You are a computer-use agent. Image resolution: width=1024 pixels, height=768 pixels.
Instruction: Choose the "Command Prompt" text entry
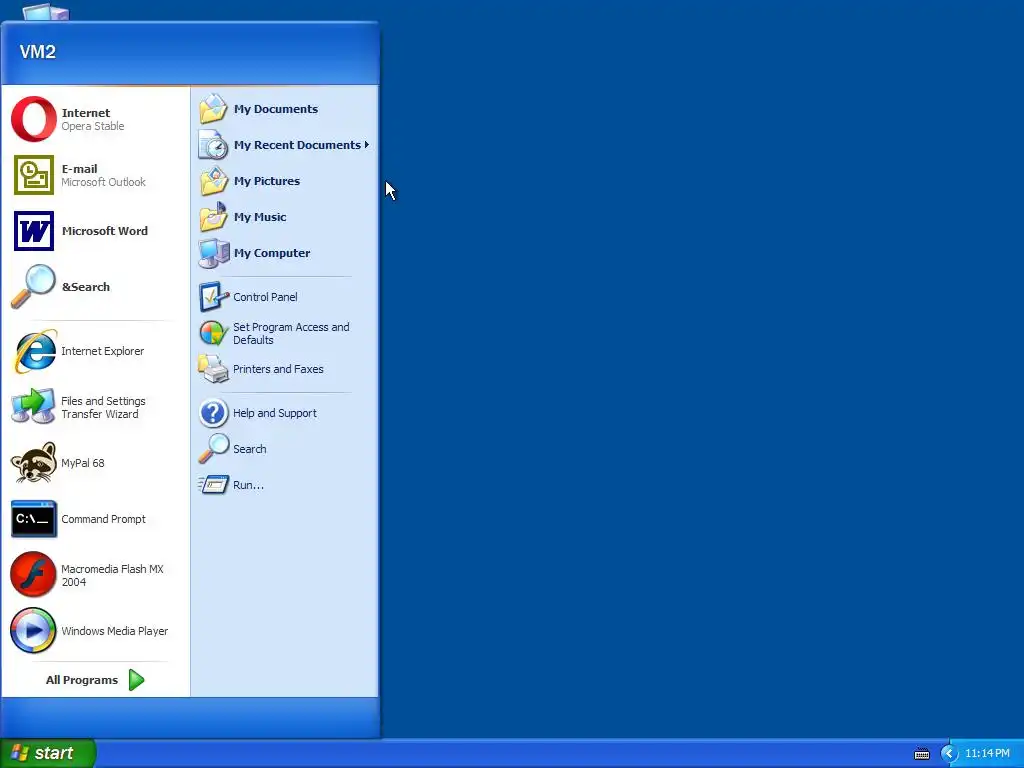pos(103,519)
